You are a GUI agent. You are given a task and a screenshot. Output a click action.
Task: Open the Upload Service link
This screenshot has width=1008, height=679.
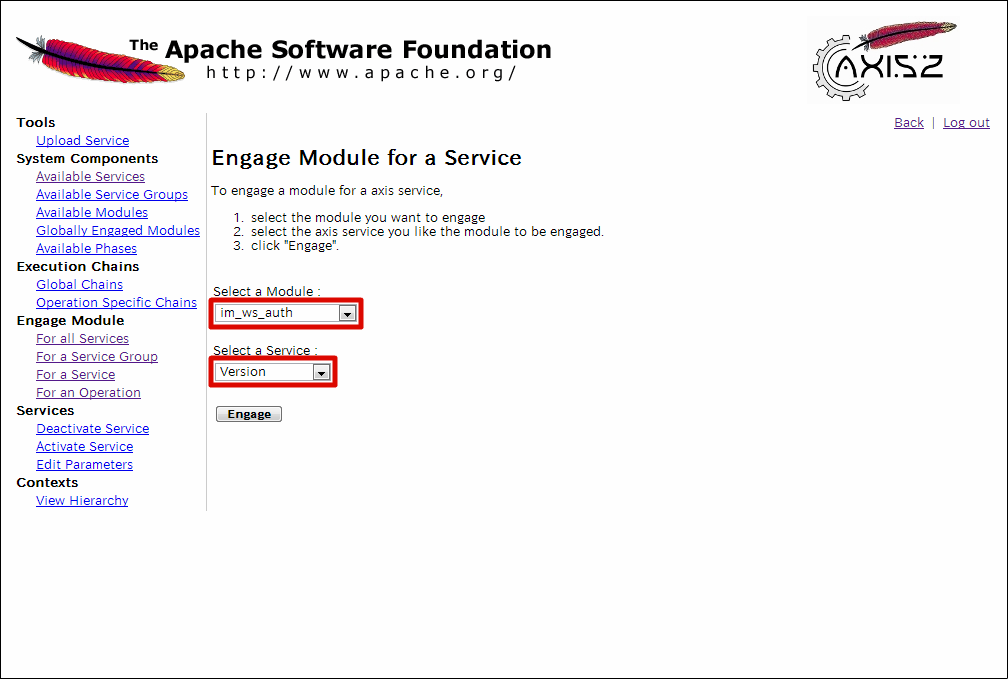pos(82,141)
